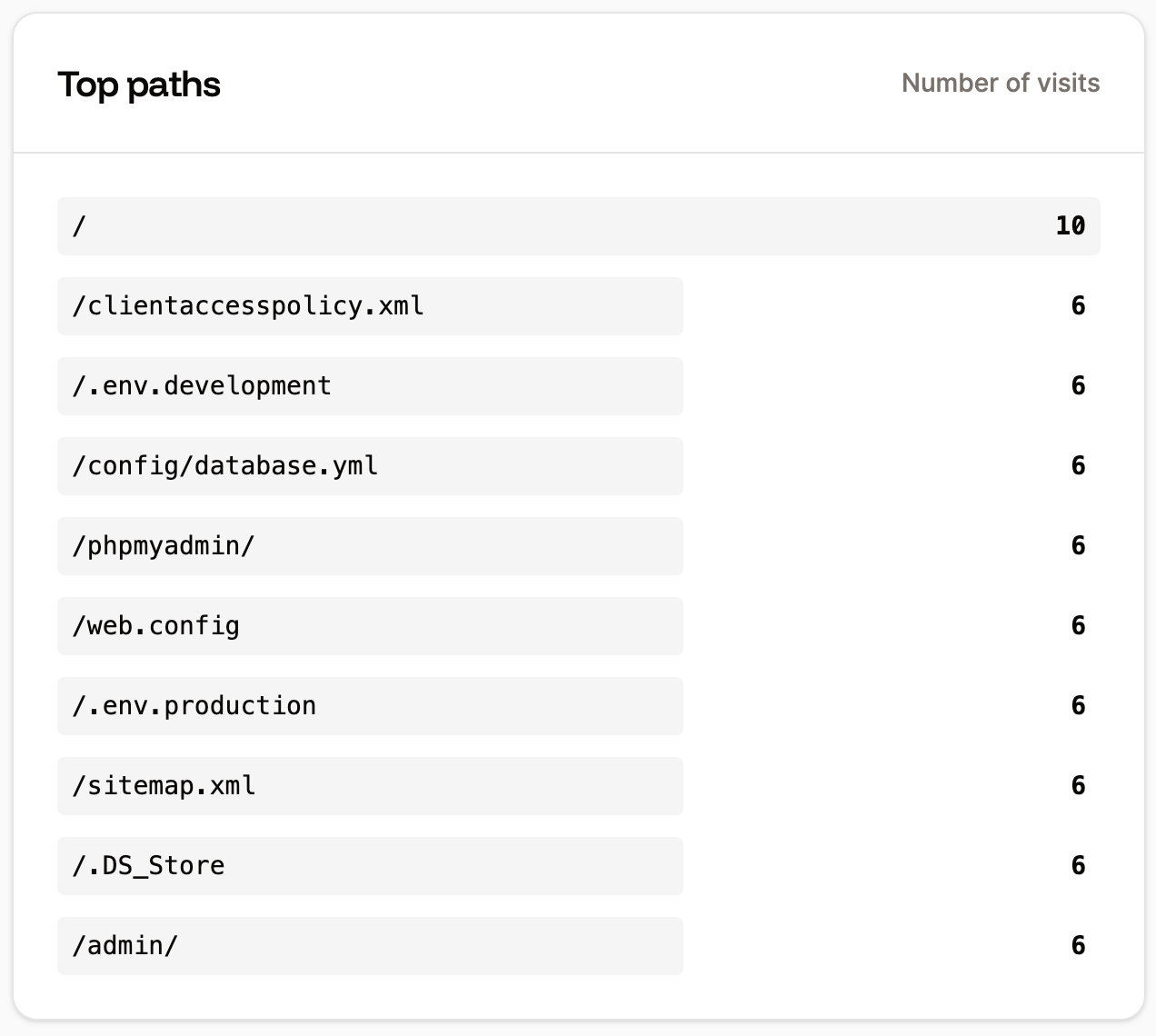Viewport: 1156px width, 1036px height.
Task: Click the visit count beside /web.config
Action: [1080, 625]
